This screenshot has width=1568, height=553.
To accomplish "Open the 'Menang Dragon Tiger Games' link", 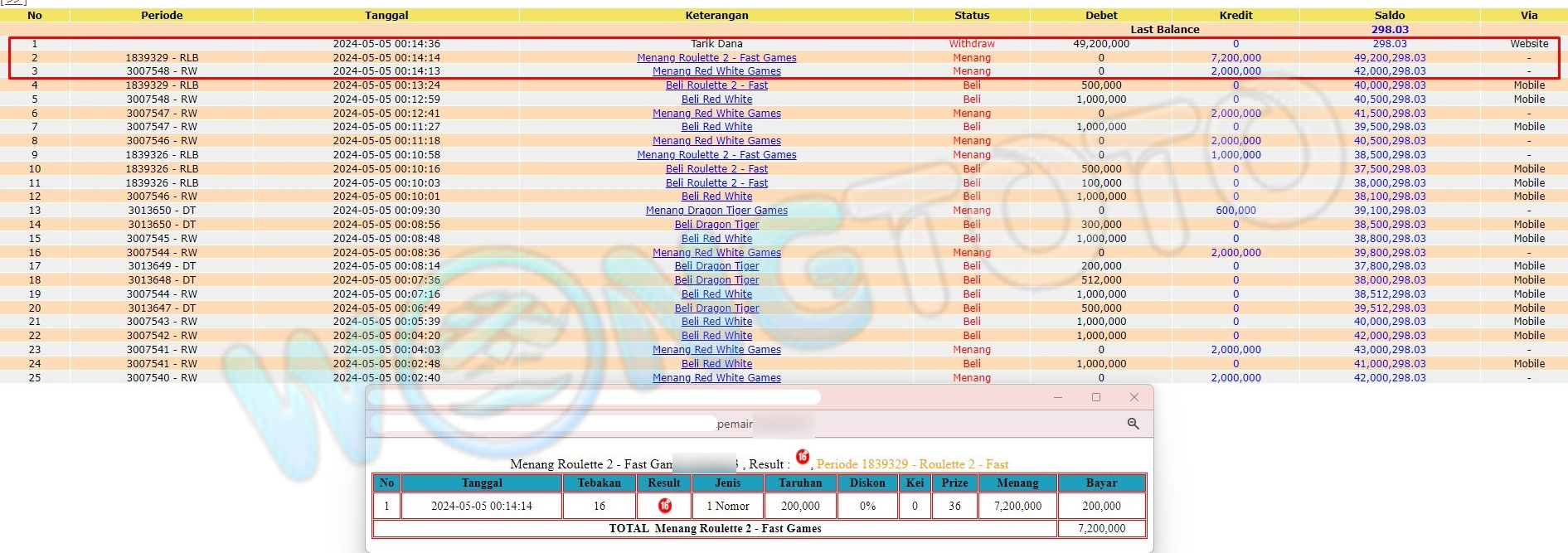I will point(716,211).
